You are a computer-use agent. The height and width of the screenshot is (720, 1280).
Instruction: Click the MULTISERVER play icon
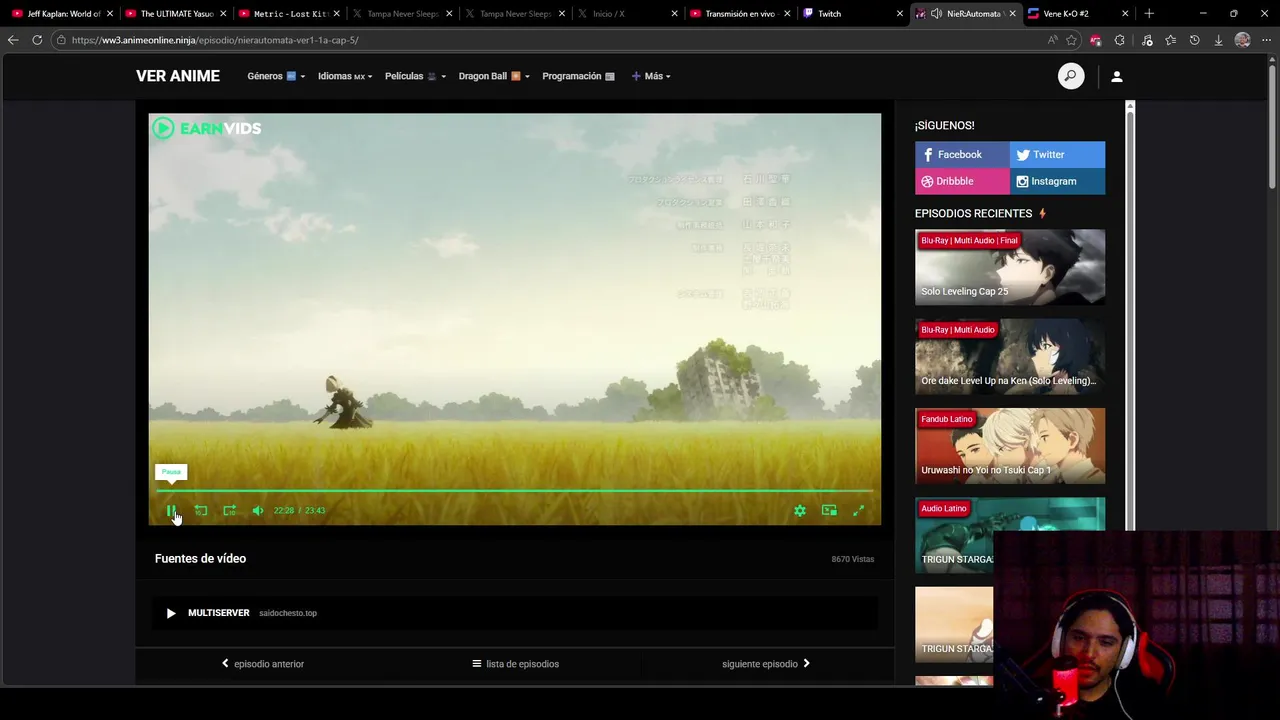click(x=171, y=613)
